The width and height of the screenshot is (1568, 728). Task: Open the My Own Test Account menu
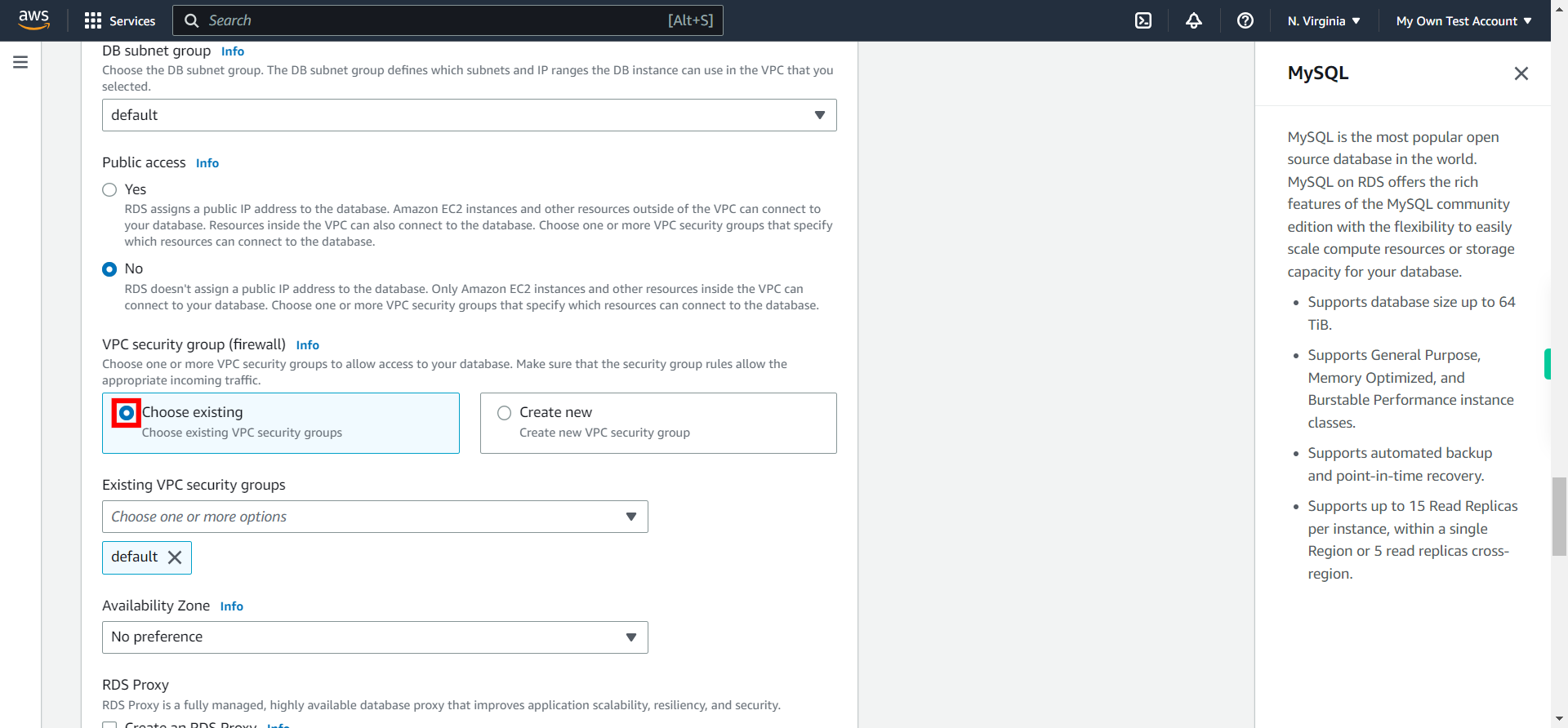pyautogui.click(x=1463, y=21)
